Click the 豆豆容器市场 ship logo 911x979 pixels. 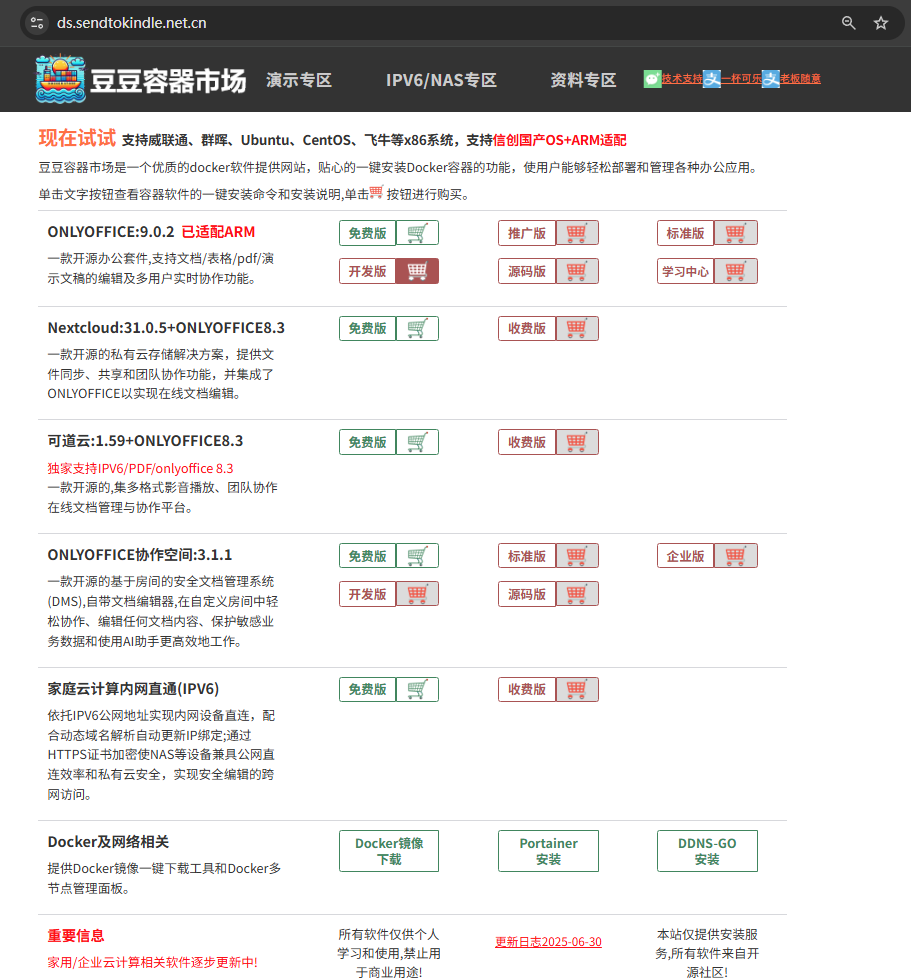click(61, 79)
